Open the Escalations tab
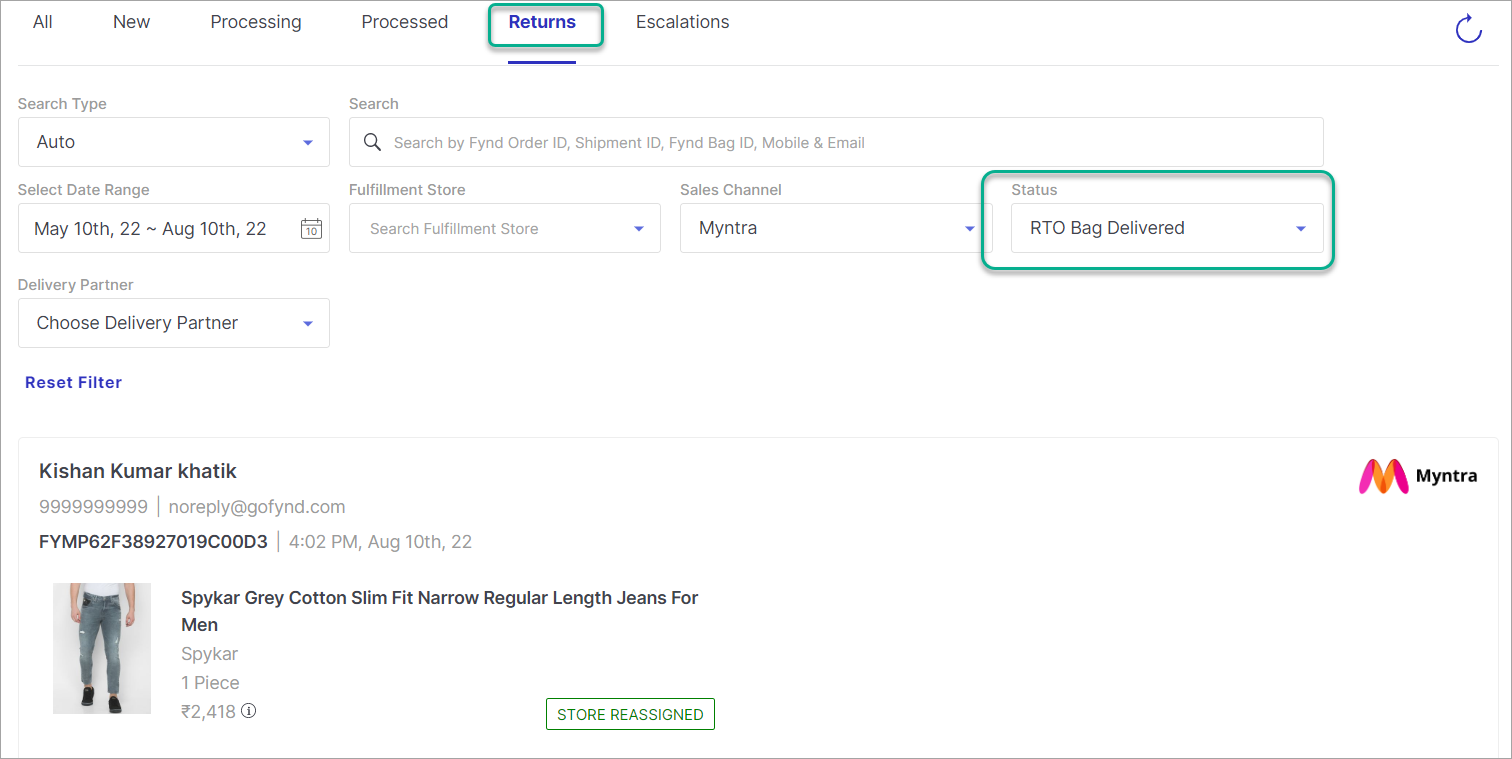Image resolution: width=1512 pixels, height=759 pixels. (682, 21)
